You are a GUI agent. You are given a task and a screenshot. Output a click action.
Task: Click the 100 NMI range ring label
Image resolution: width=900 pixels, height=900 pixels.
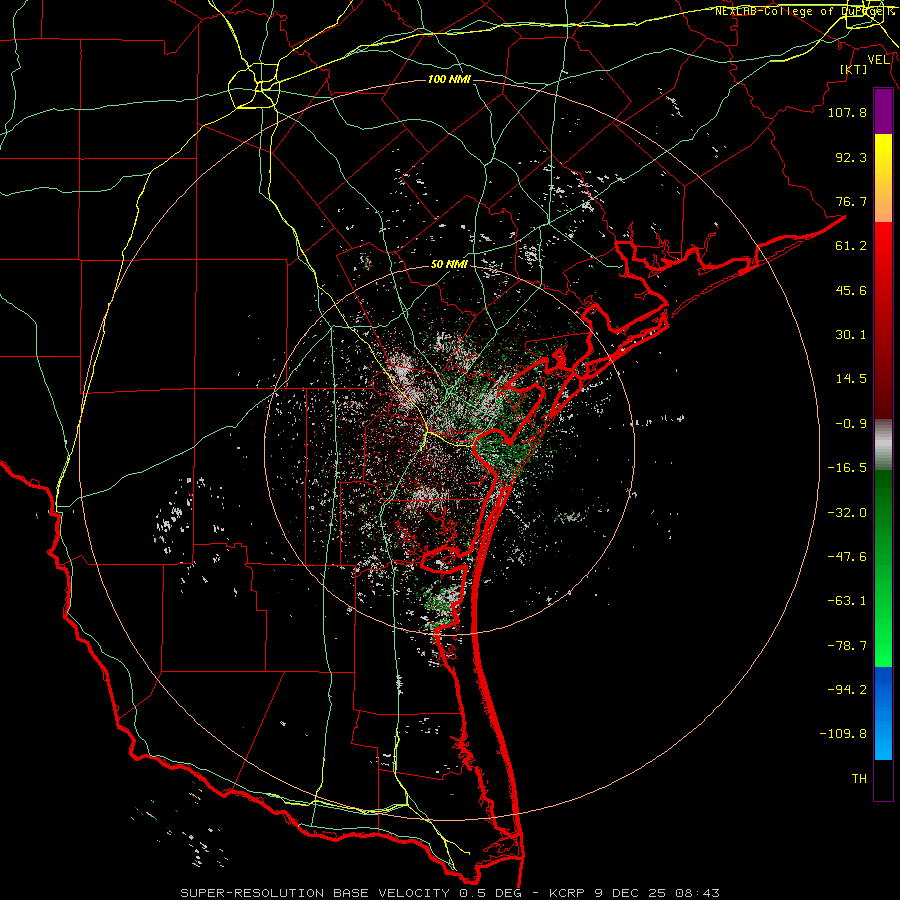point(449,79)
